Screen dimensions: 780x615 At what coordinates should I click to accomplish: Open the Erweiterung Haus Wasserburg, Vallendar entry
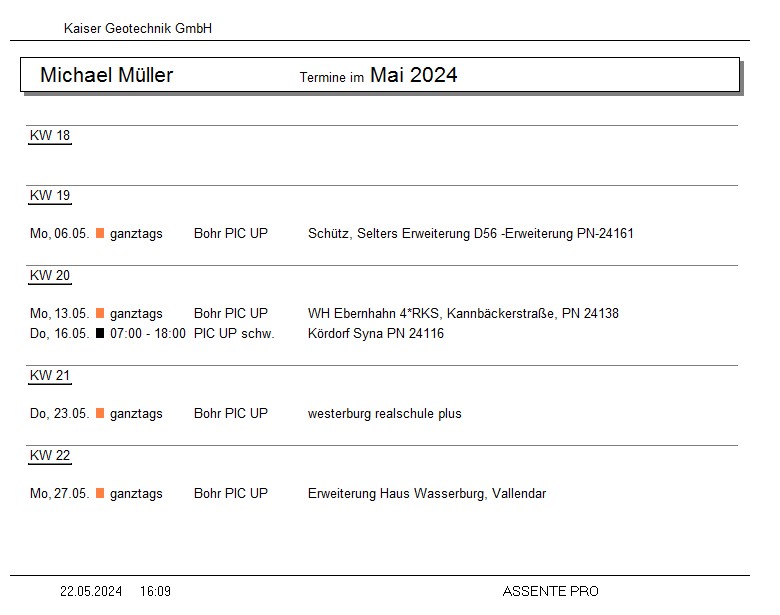(x=427, y=494)
